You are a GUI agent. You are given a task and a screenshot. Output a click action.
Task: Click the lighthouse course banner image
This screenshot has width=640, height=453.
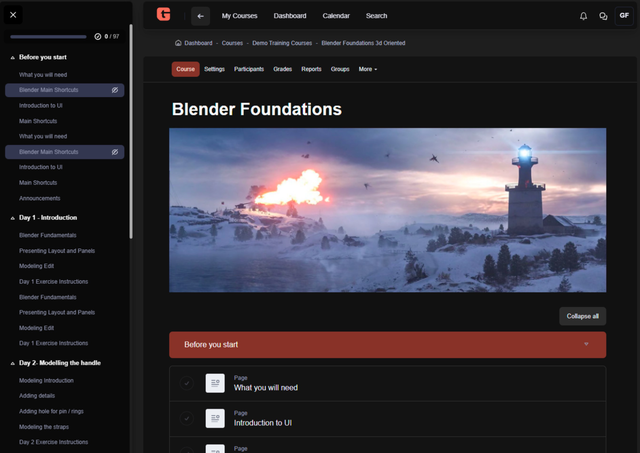point(387,210)
